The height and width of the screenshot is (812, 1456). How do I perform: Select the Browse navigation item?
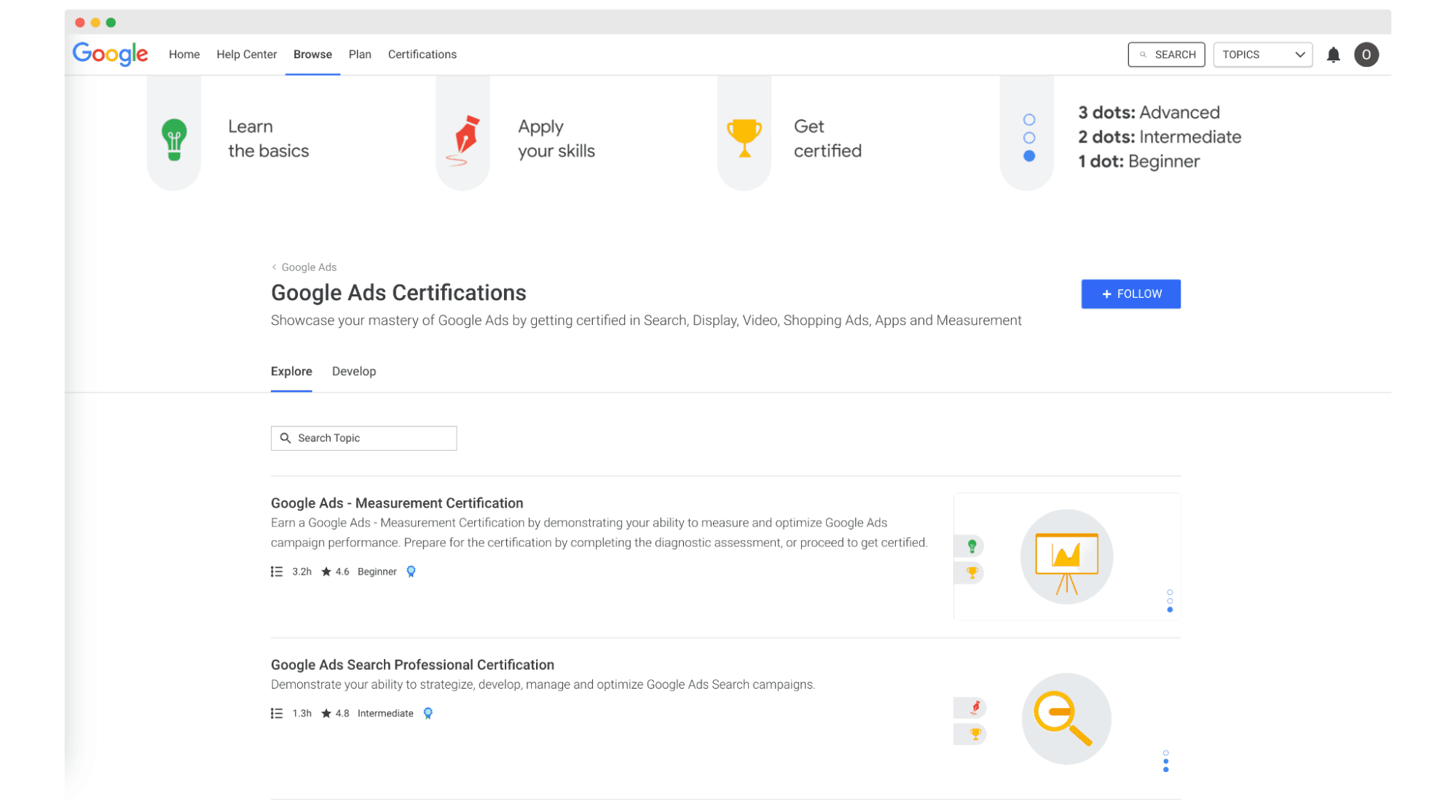pos(312,55)
